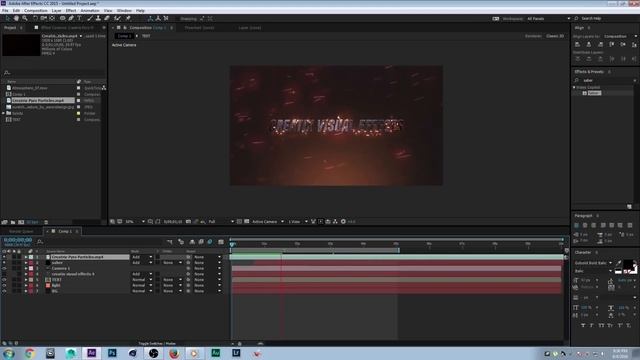640x360 pixels.
Task: Select the Eraser tool
Action: pos(107,18)
